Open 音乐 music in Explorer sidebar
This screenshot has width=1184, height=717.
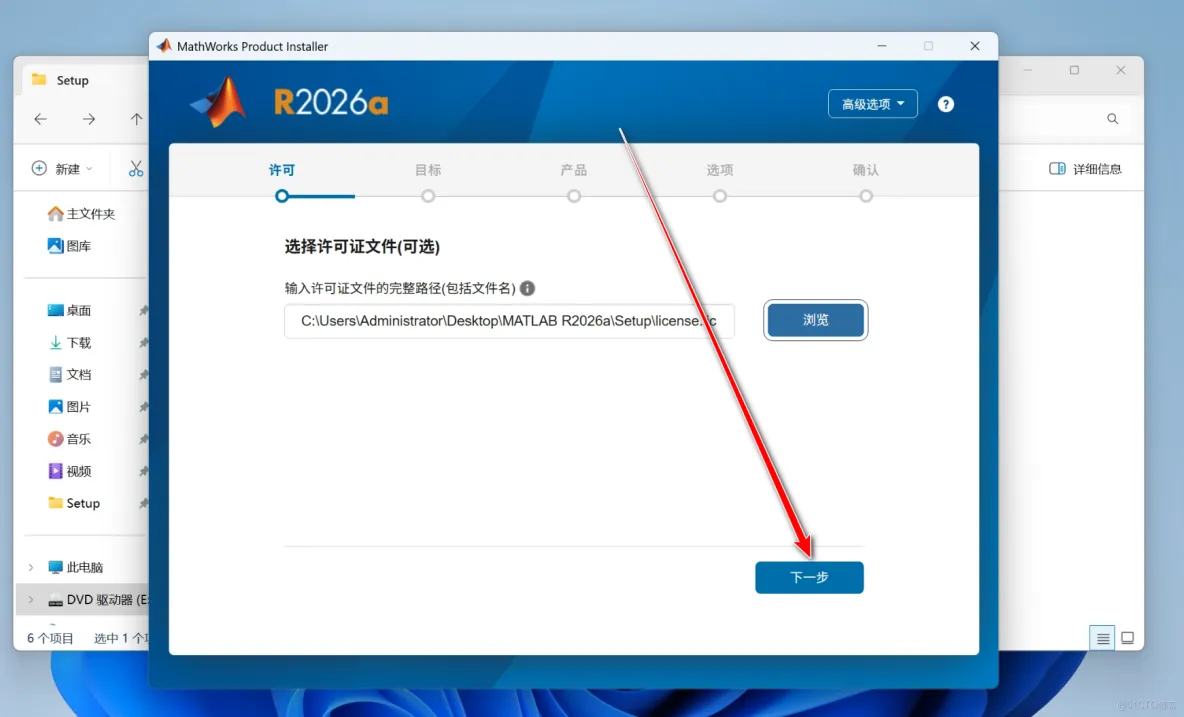pos(69,439)
